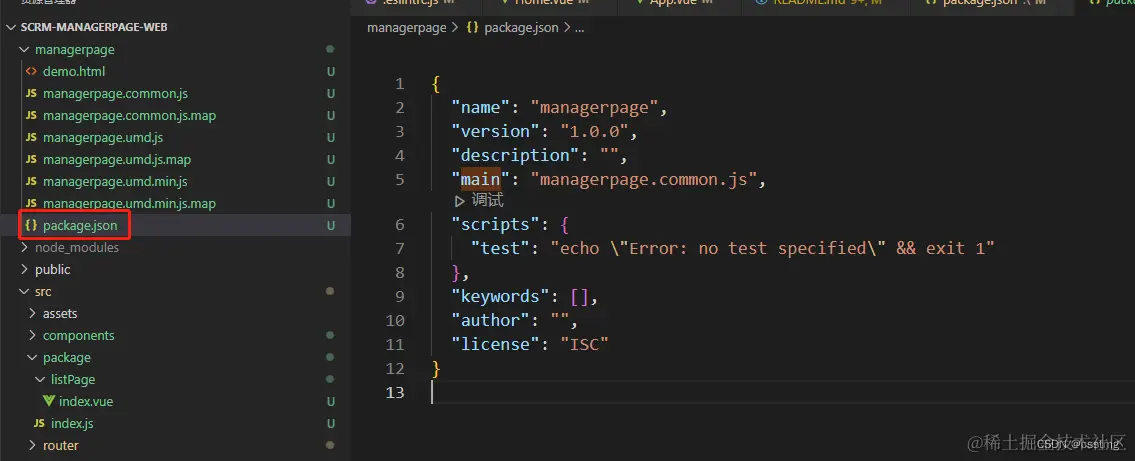This screenshot has height=461, width=1135.
Task: Click the JS icon beside index.js
Action: click(x=39, y=423)
